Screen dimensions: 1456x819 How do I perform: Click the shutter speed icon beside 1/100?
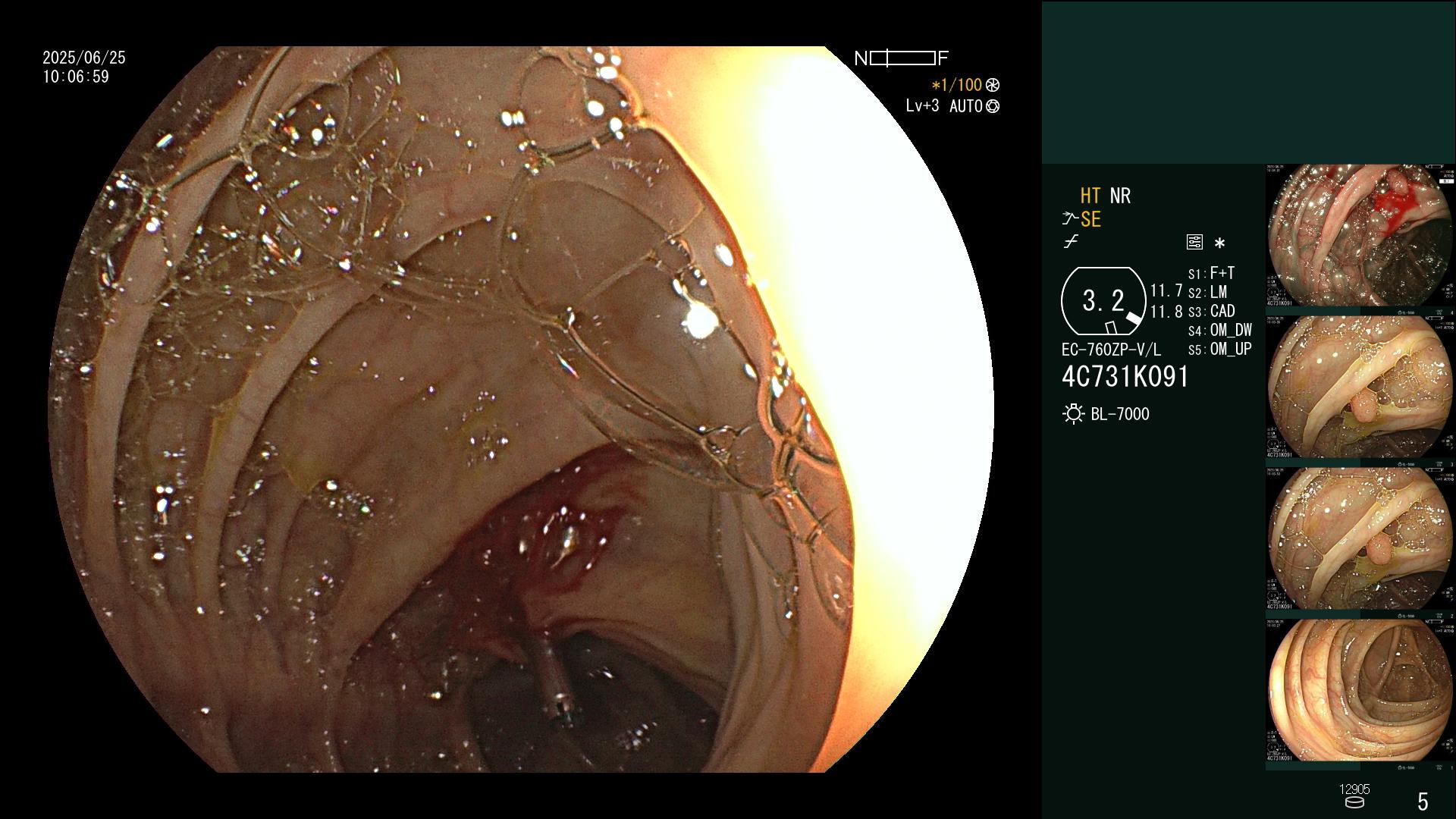(x=993, y=85)
